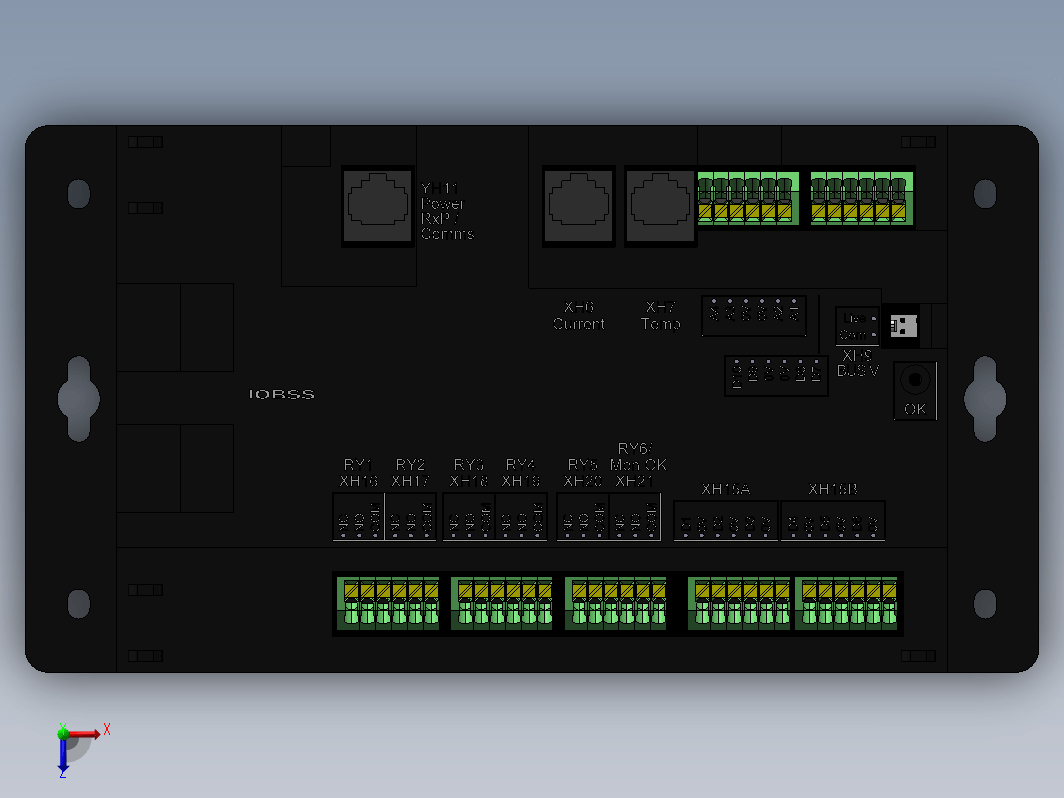Click the IOBSS text on the enclosure
1064x798 pixels.
(282, 394)
